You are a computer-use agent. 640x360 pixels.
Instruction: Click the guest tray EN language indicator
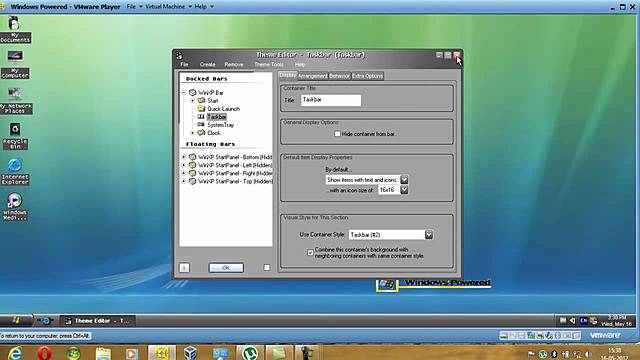583,321
